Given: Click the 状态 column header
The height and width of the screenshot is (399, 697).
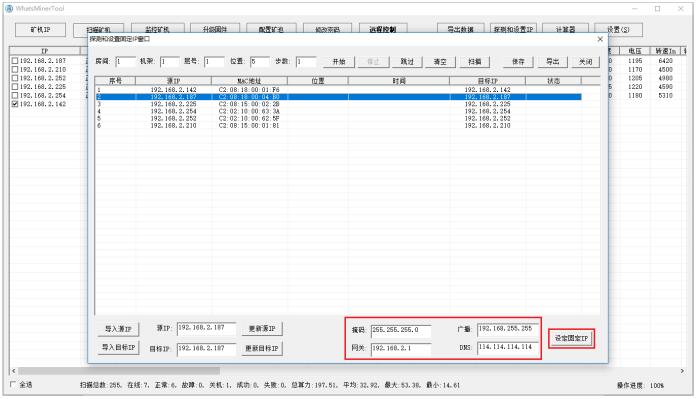Looking at the screenshot, I should pyautogui.click(x=553, y=81).
